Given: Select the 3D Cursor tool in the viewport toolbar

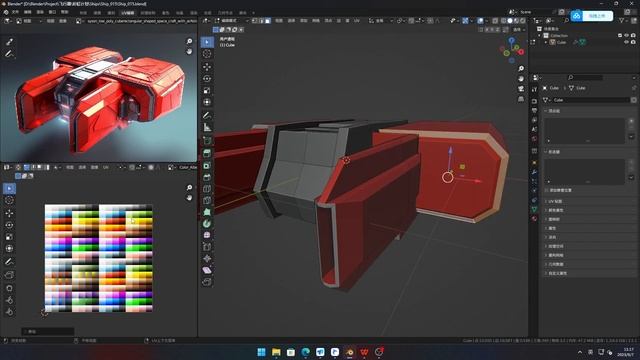Looking at the screenshot, I should click(207, 54).
